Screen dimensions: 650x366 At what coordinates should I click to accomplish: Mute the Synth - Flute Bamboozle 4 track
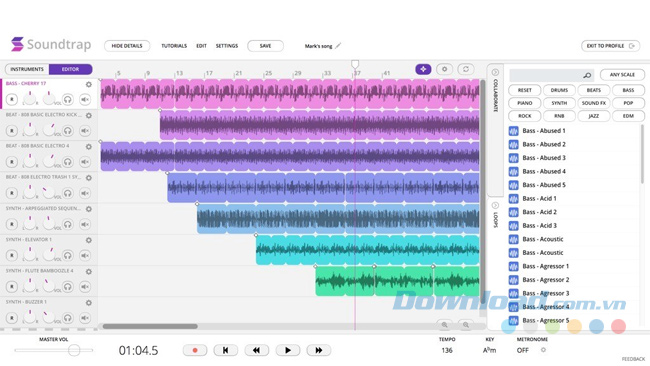[x=85, y=286]
